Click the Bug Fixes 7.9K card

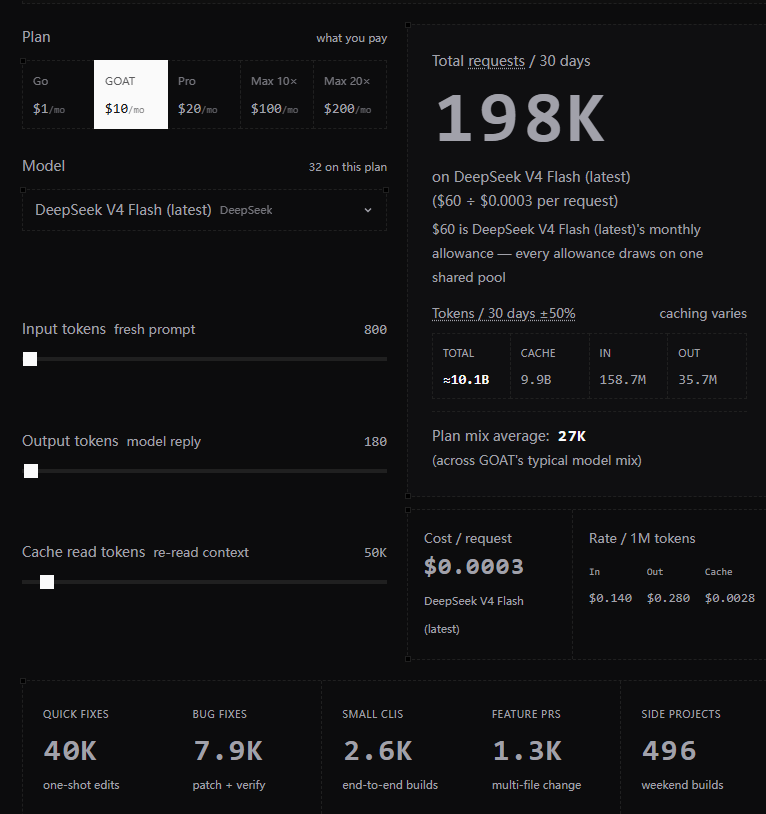pos(247,750)
